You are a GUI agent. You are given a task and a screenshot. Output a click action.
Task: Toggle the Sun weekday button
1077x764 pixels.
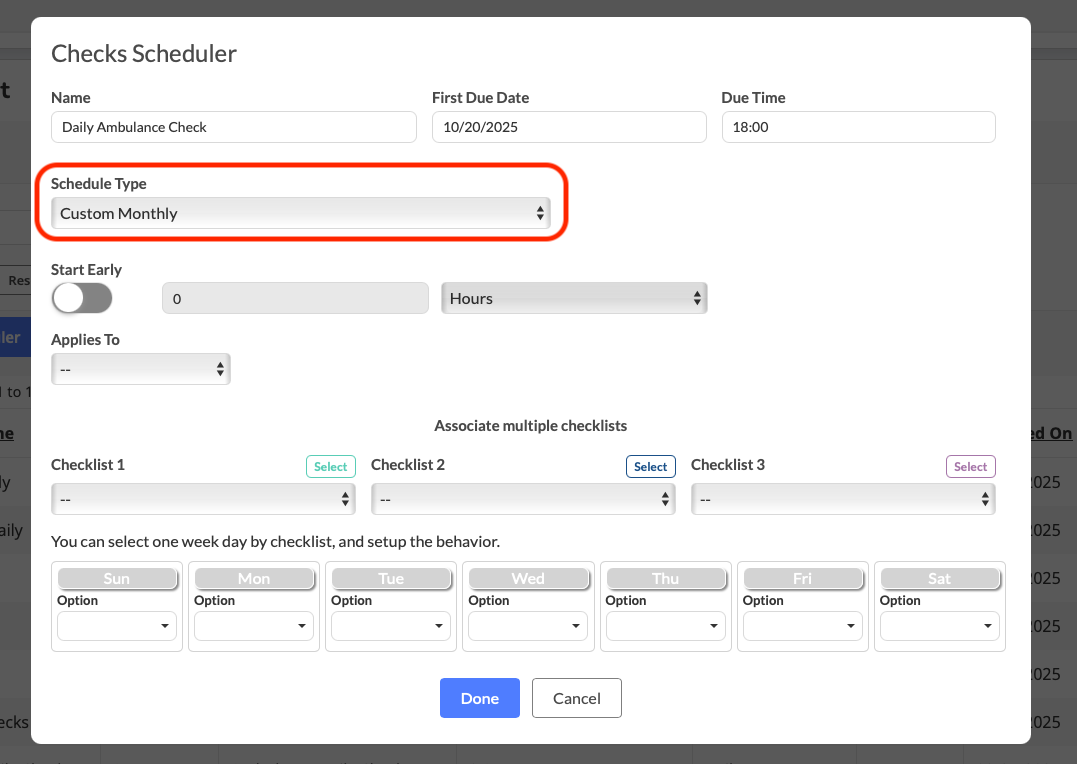[117, 578]
